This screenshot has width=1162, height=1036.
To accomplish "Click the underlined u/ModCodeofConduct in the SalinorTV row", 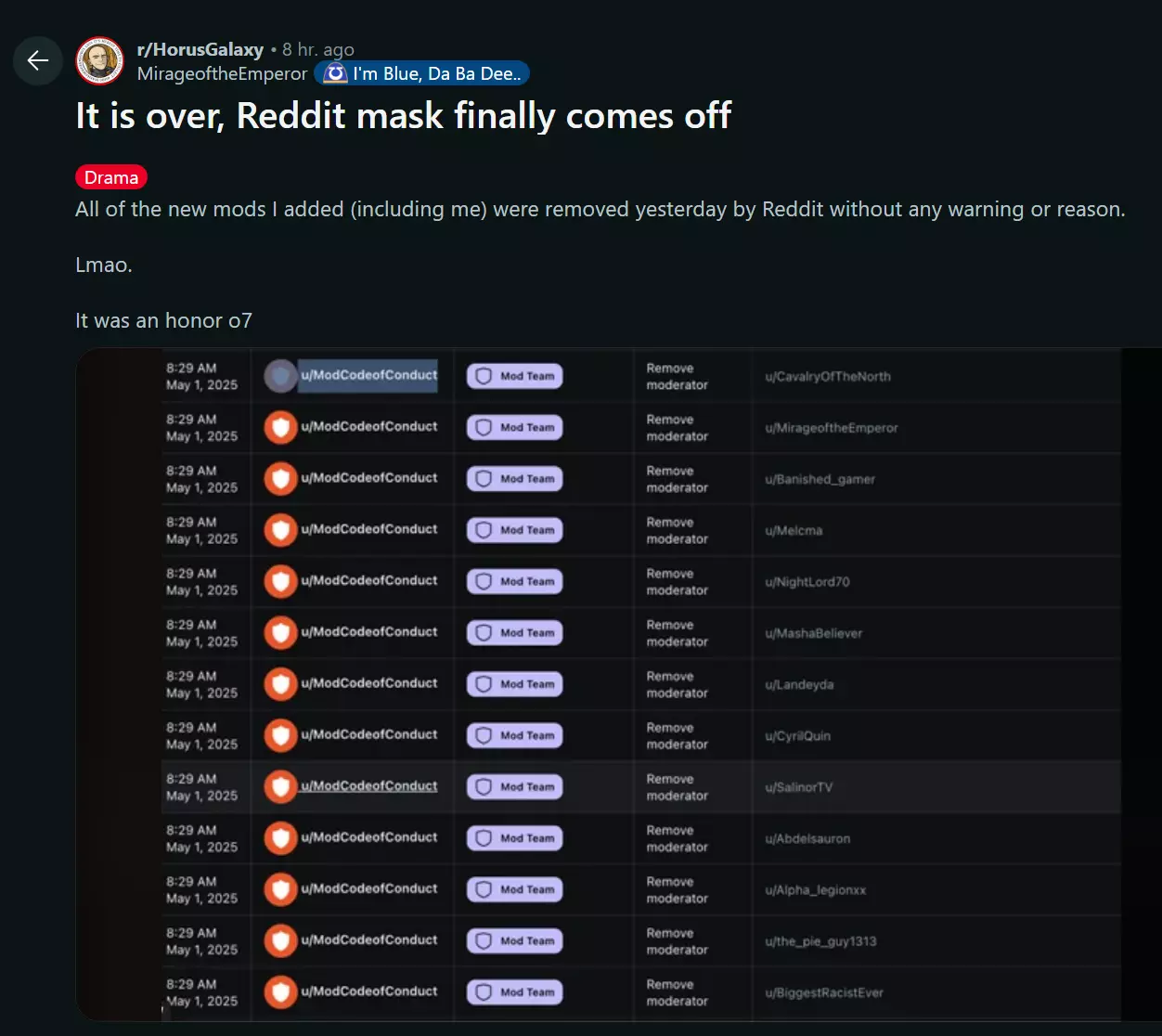I will click(368, 785).
